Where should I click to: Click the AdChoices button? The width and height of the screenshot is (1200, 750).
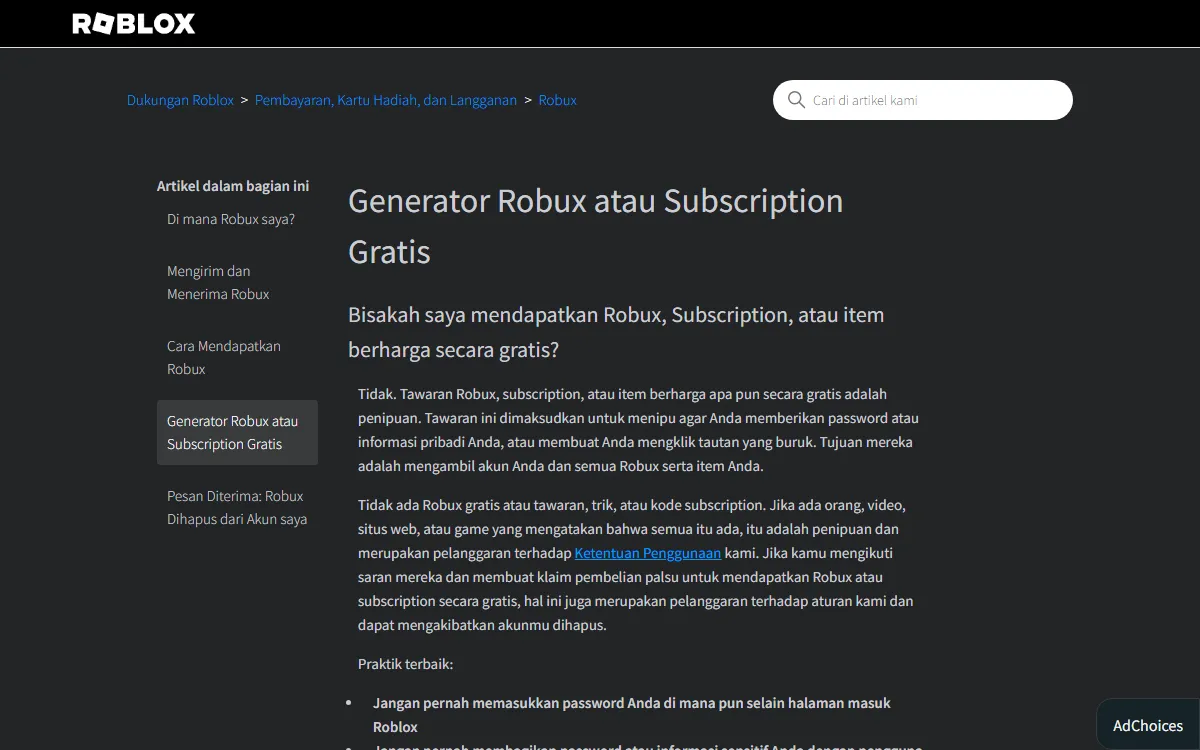1148,725
